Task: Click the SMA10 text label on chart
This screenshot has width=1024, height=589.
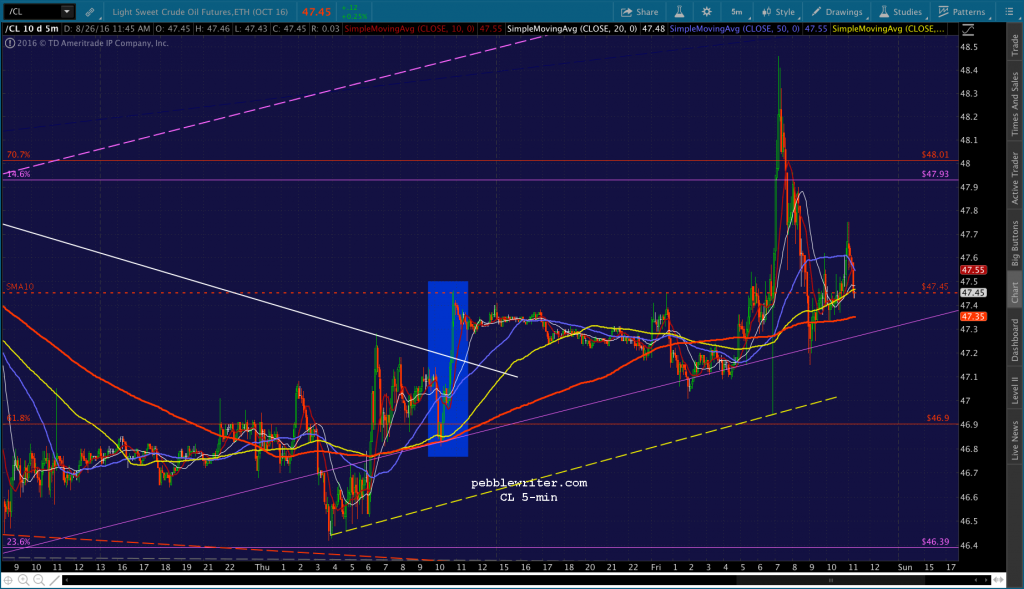Action: coord(20,287)
